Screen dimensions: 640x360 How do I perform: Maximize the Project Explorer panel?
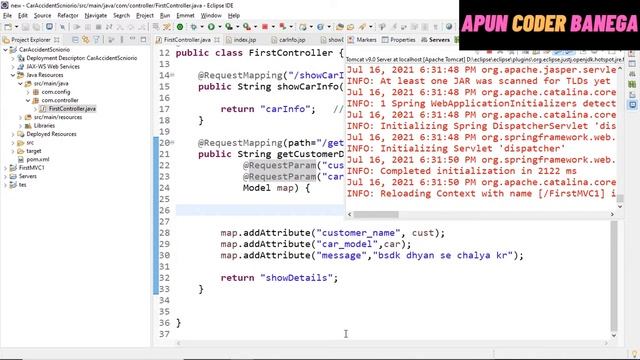point(143,40)
